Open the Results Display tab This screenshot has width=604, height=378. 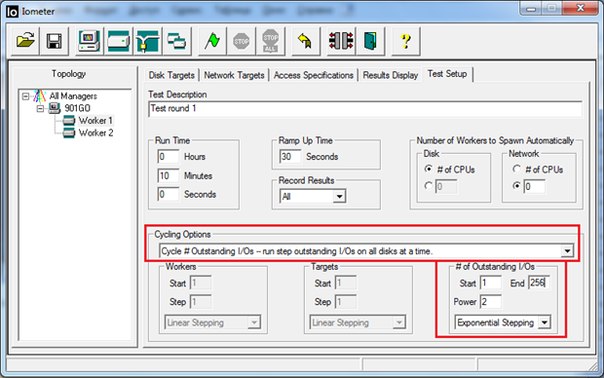click(x=390, y=75)
